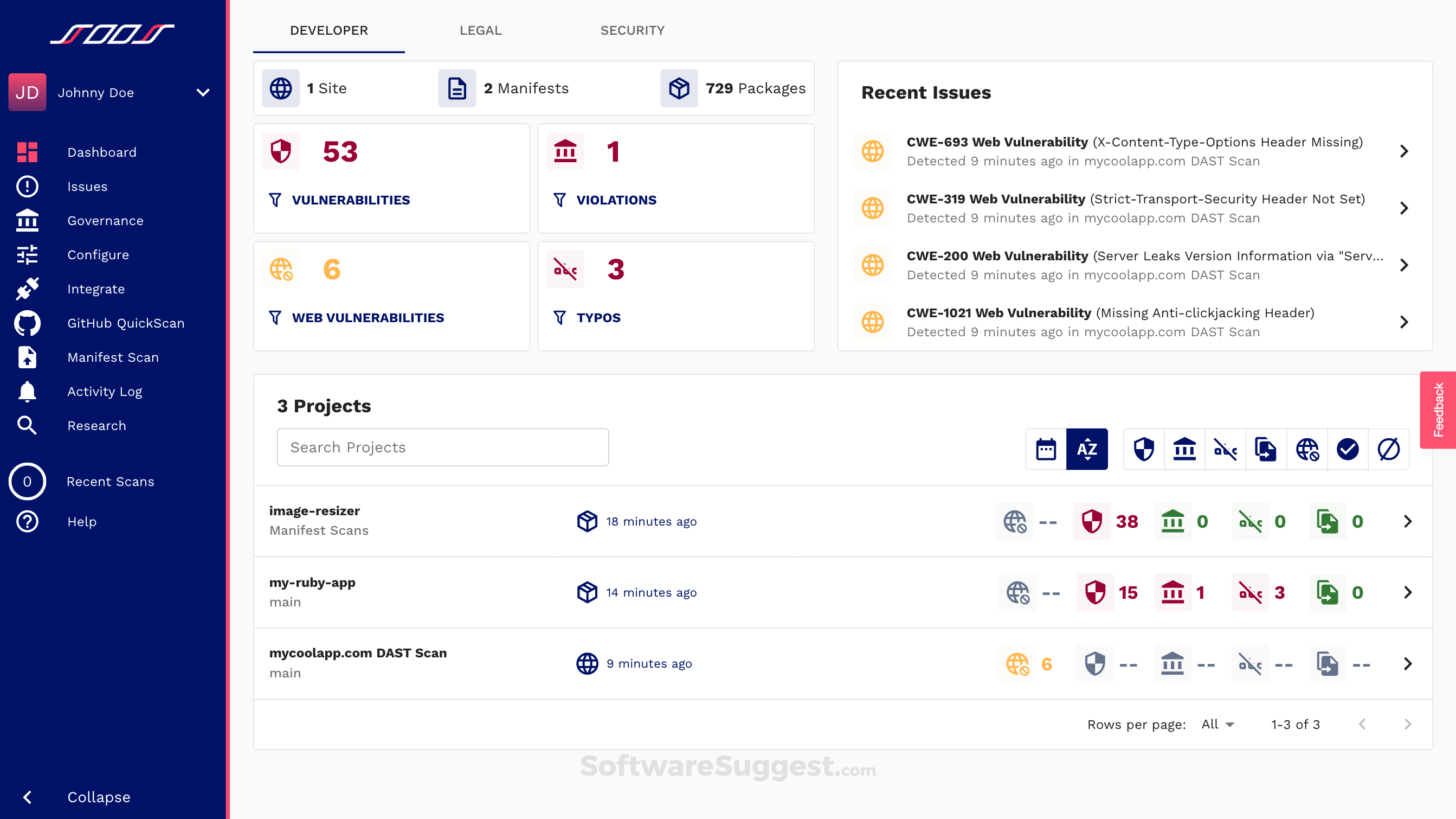Expand the CWE-693 Web Vulnerability issue
1456x819 pixels.
(x=1405, y=151)
